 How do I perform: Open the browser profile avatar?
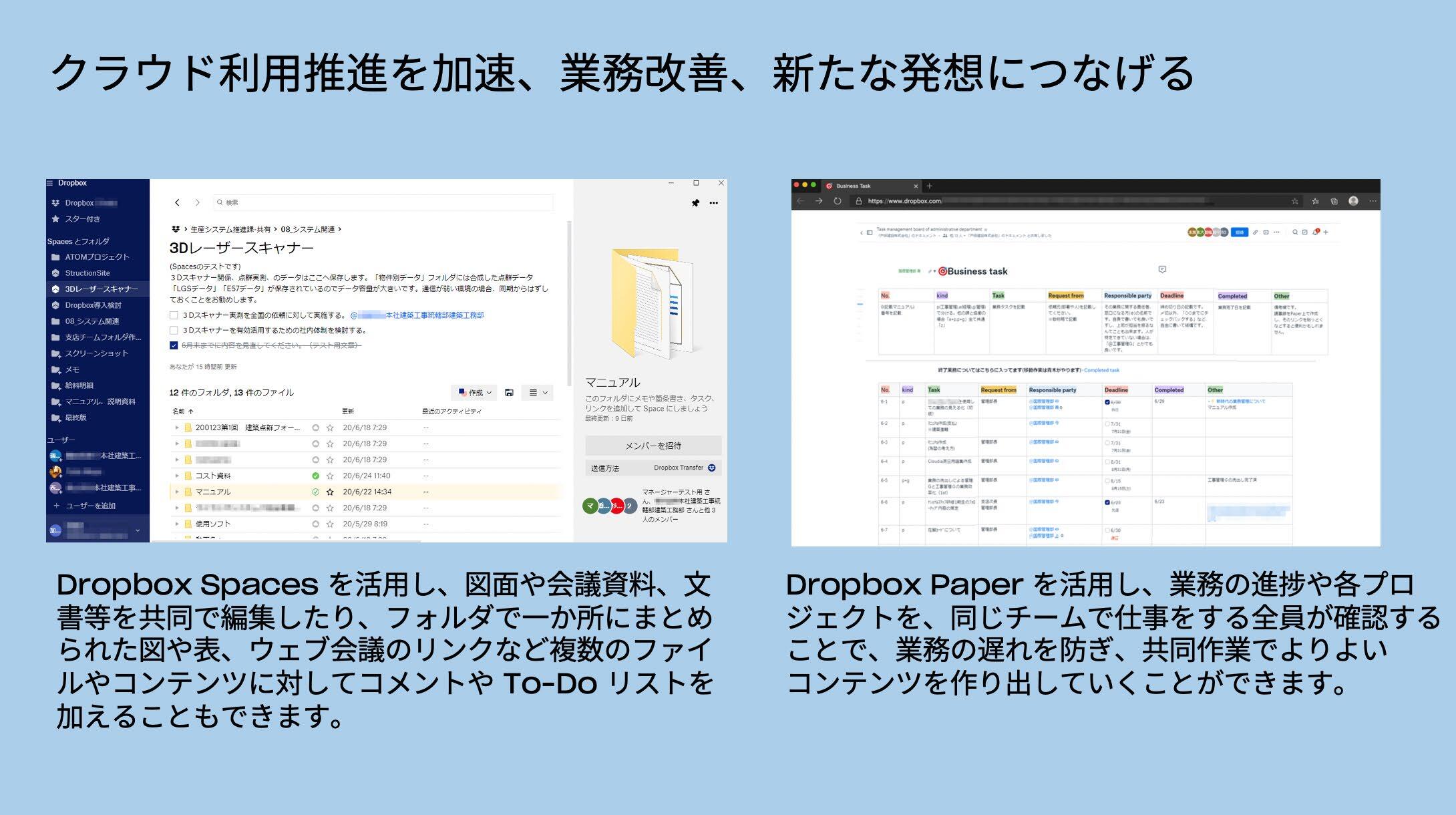click(1353, 200)
